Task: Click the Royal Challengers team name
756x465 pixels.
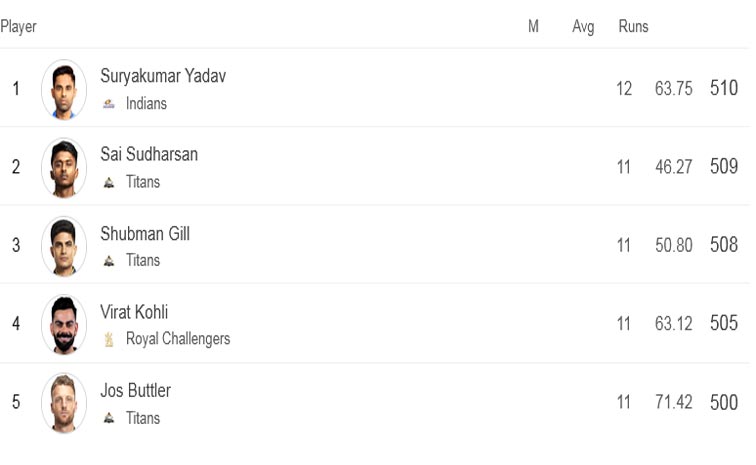Action: click(x=178, y=339)
